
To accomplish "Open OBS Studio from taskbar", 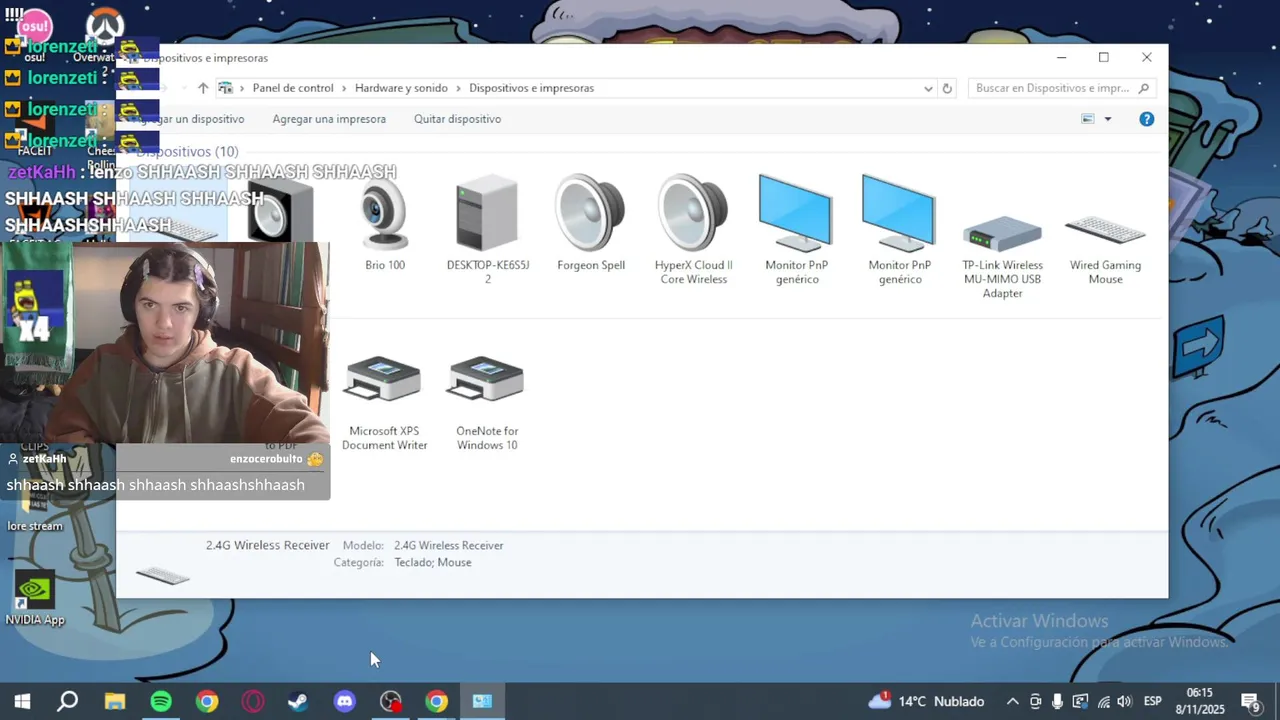I will click(391, 701).
